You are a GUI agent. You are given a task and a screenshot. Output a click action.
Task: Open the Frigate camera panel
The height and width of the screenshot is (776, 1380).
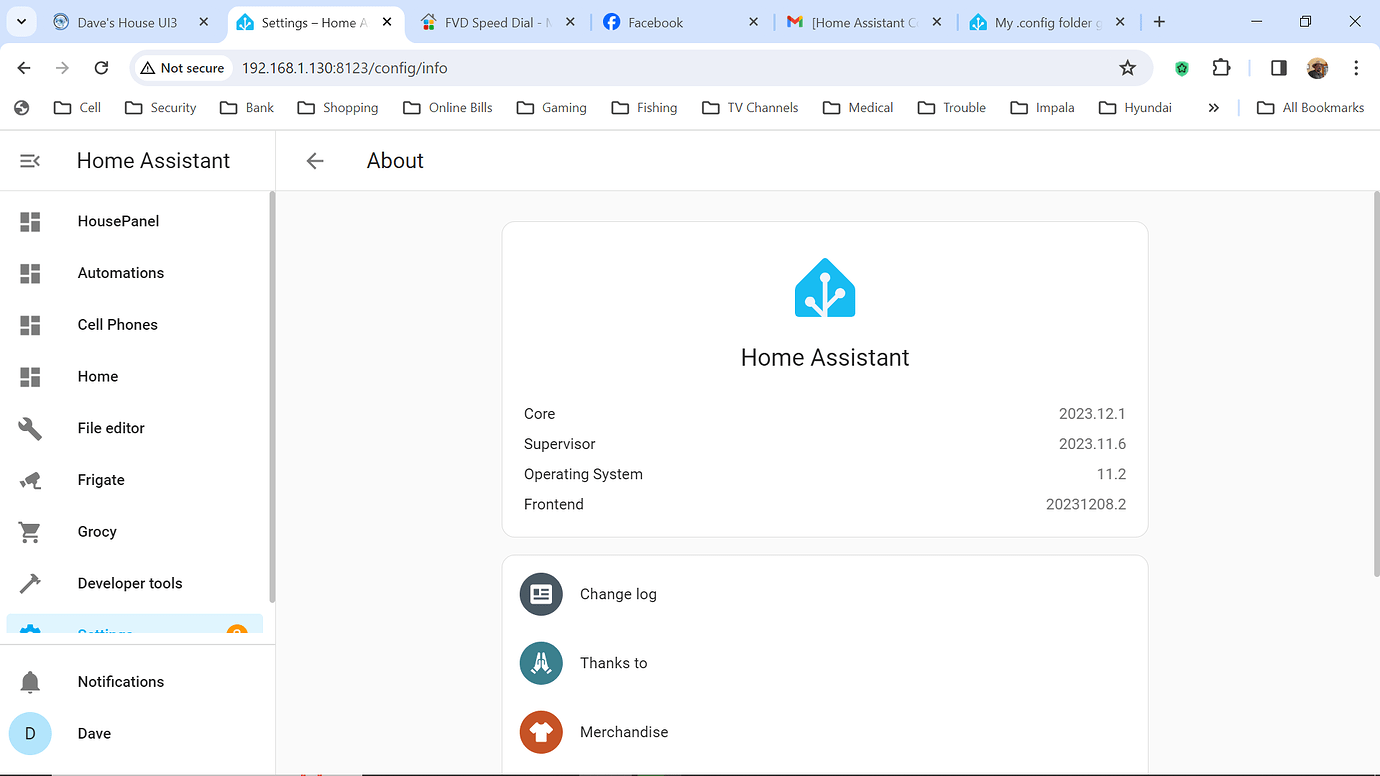point(100,480)
